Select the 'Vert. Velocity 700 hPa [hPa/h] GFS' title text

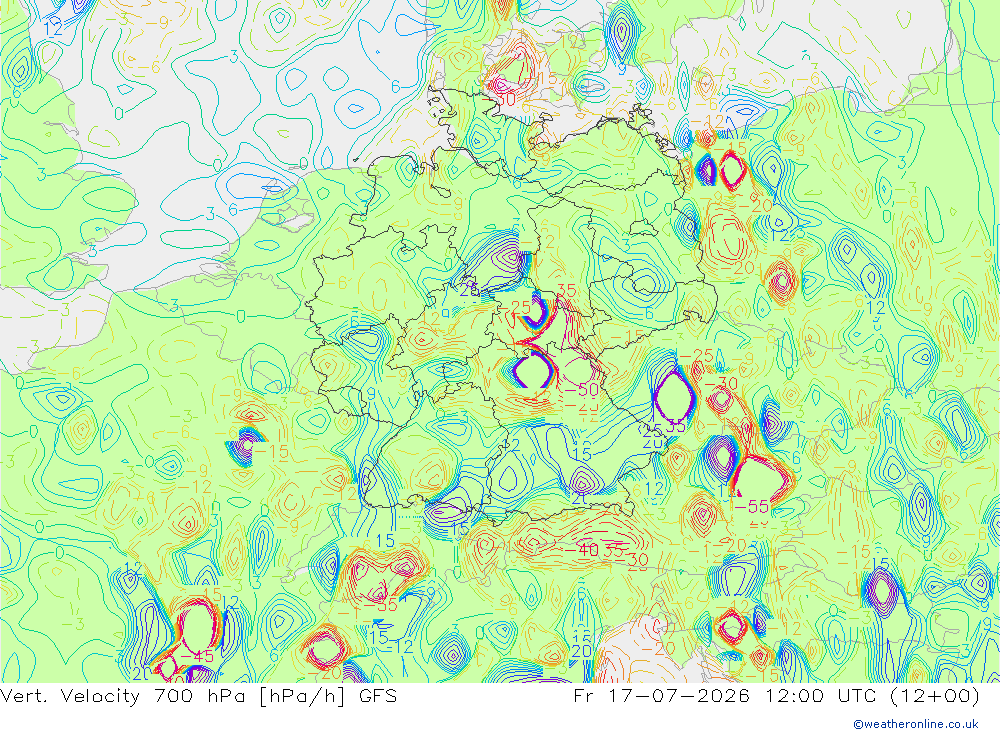pos(198,695)
